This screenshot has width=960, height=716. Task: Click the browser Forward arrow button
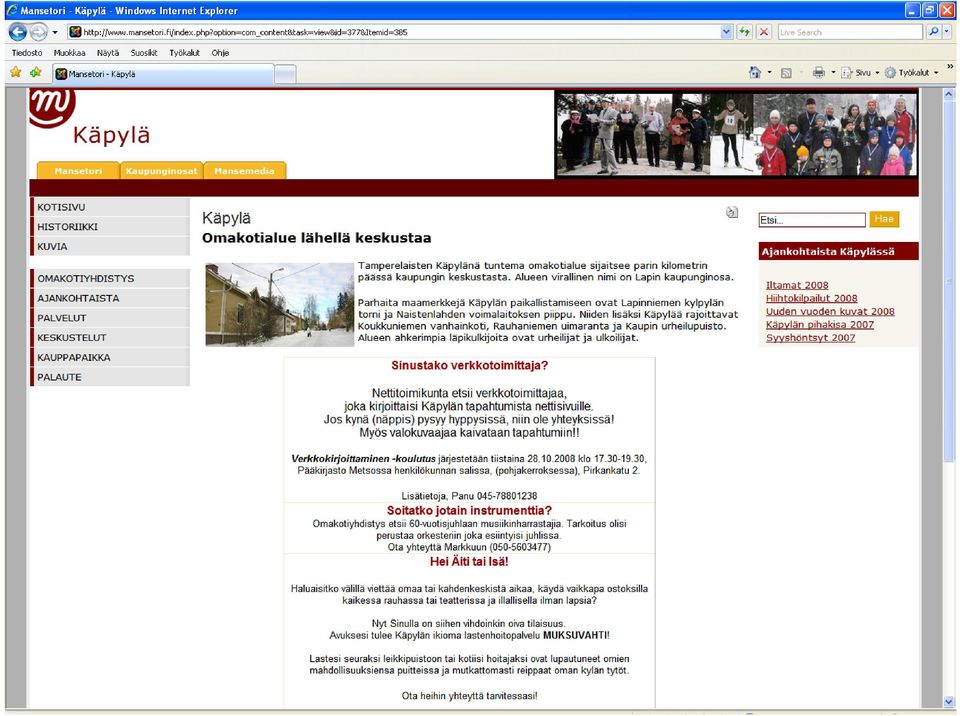39,32
